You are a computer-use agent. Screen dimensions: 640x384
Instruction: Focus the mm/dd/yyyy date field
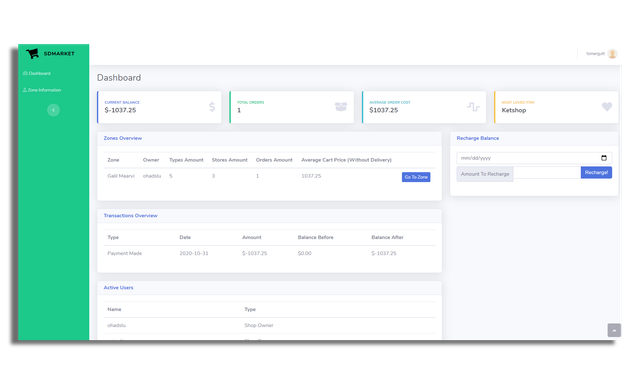click(534, 158)
